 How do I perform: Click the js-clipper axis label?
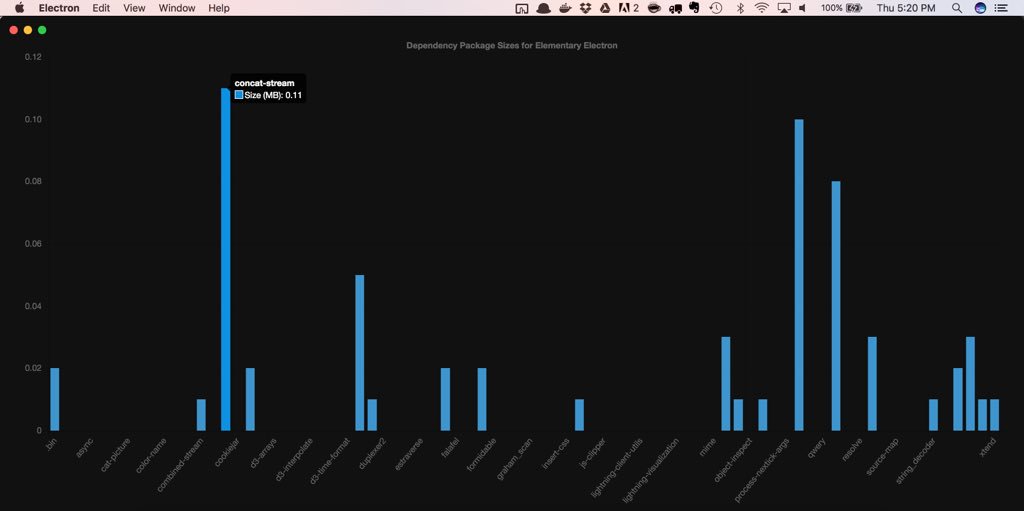593,452
